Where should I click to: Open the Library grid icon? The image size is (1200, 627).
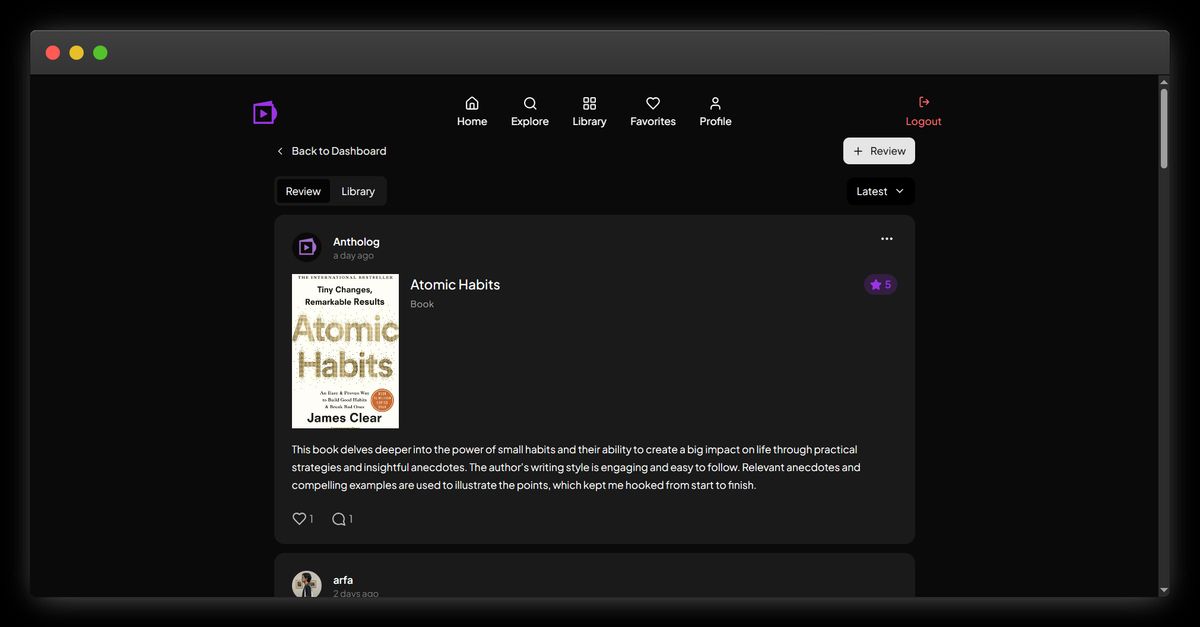pyautogui.click(x=589, y=104)
